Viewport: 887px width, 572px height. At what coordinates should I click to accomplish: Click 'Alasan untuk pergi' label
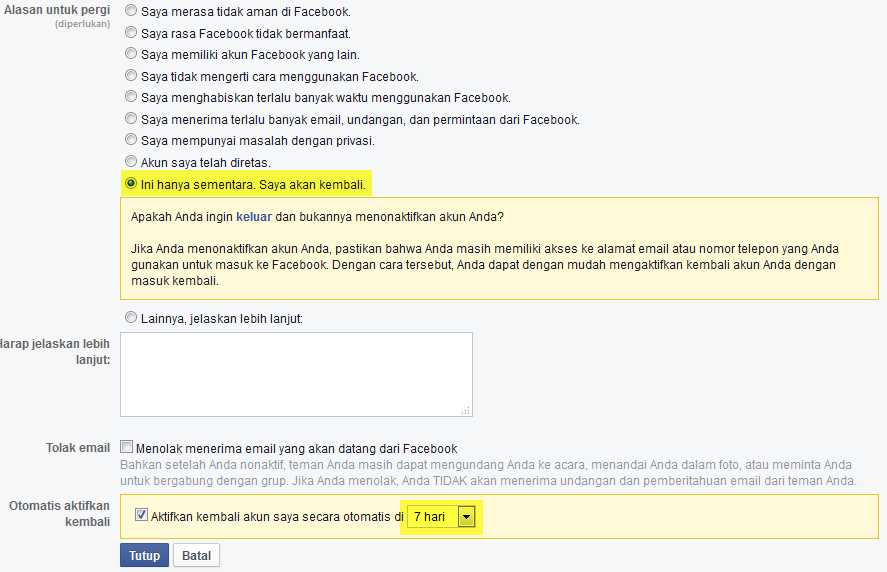57,10
